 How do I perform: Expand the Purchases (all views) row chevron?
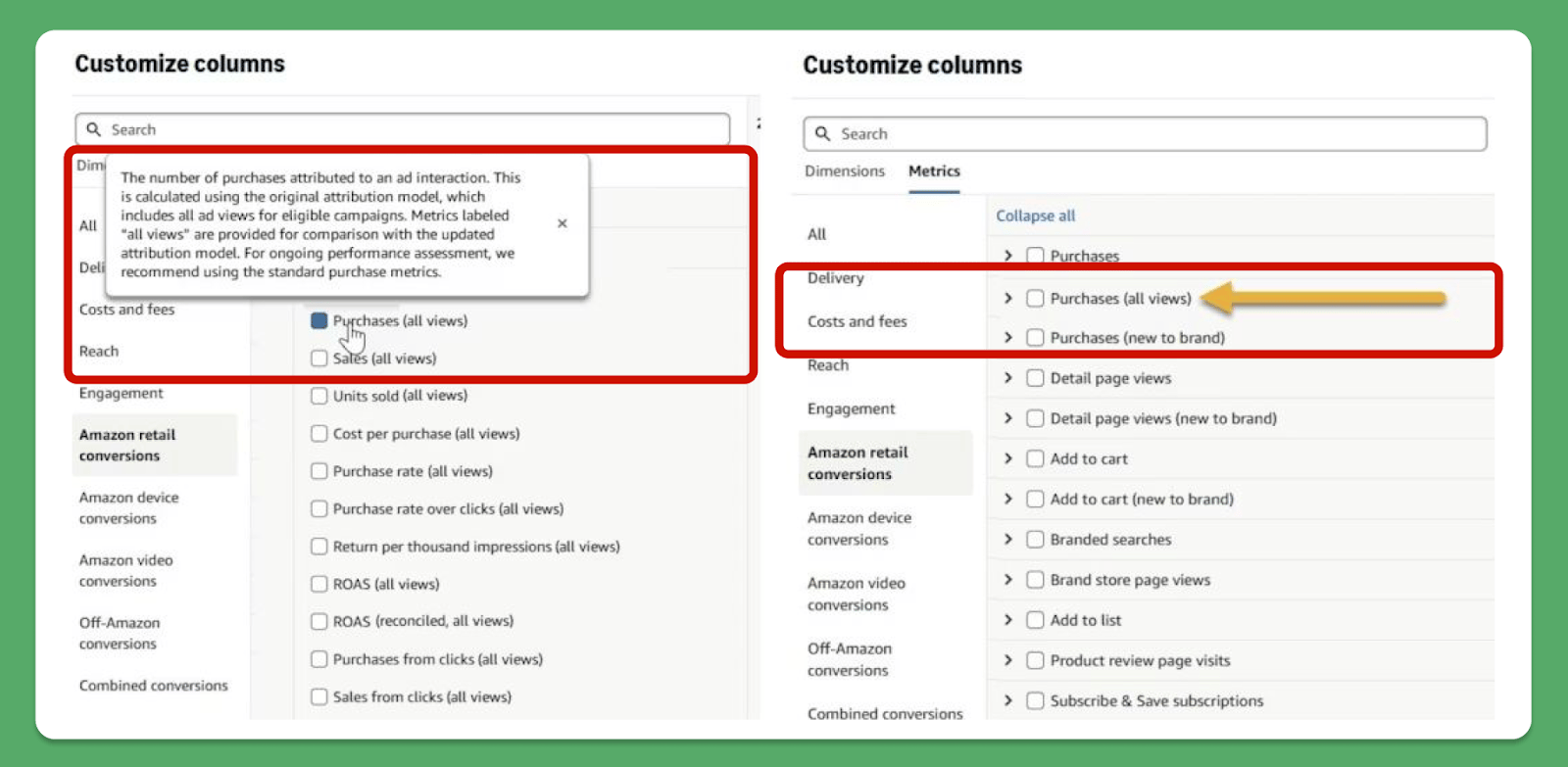[x=1008, y=298]
